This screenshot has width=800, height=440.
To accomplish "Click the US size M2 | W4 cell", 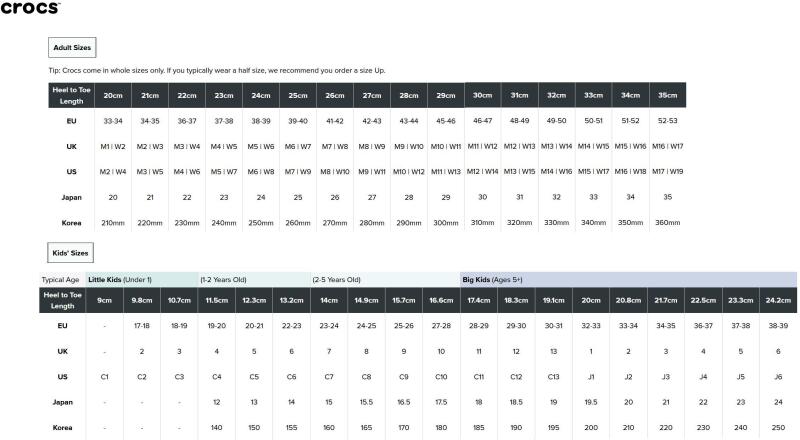I will tap(113, 172).
